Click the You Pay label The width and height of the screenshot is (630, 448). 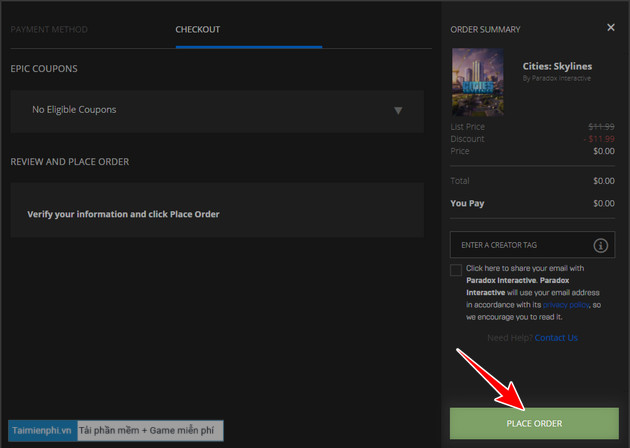467,203
